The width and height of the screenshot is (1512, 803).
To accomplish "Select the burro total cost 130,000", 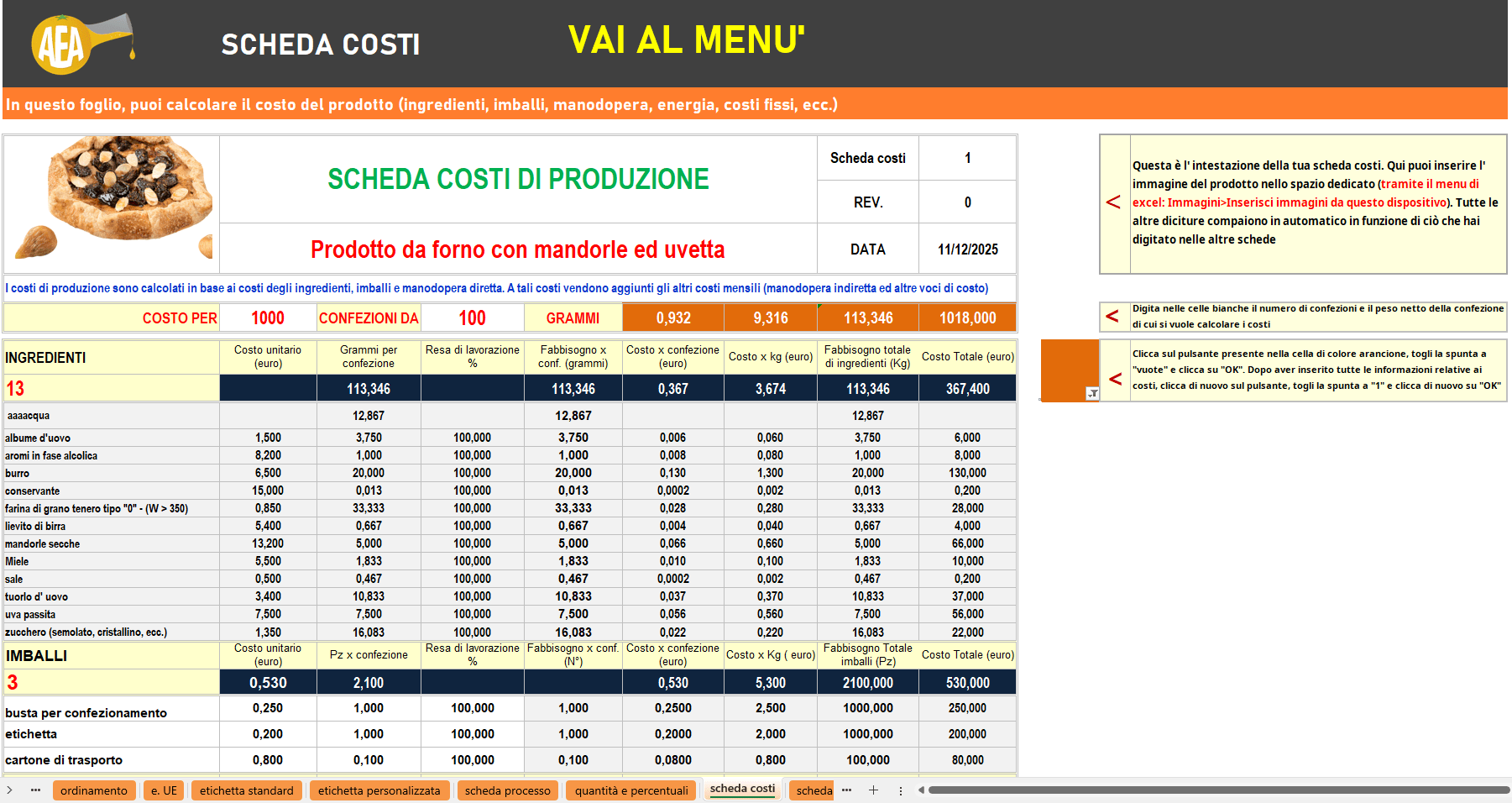I will click(x=967, y=473).
